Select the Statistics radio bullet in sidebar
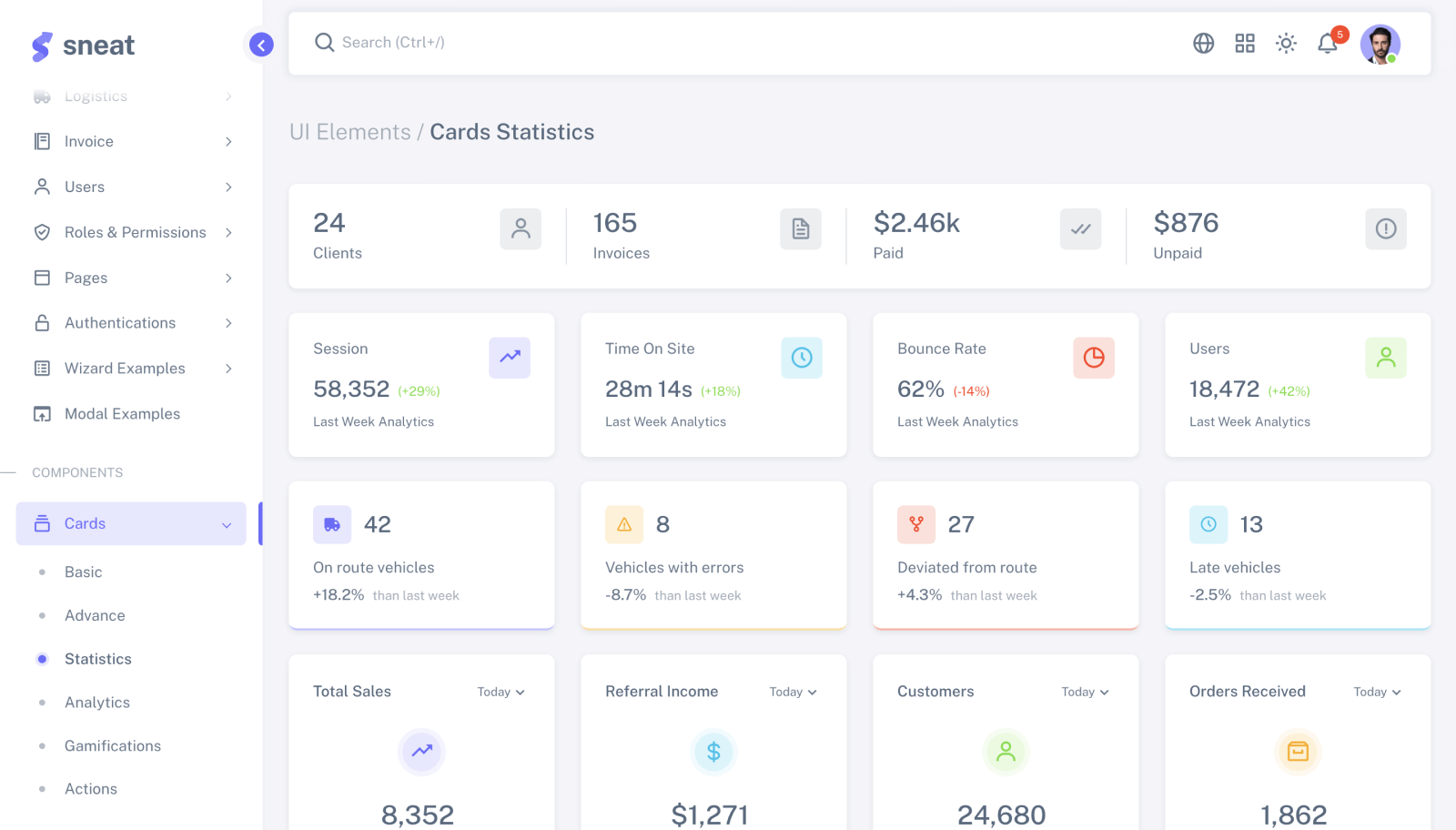Viewport: 1456px width, 830px height. click(43, 659)
